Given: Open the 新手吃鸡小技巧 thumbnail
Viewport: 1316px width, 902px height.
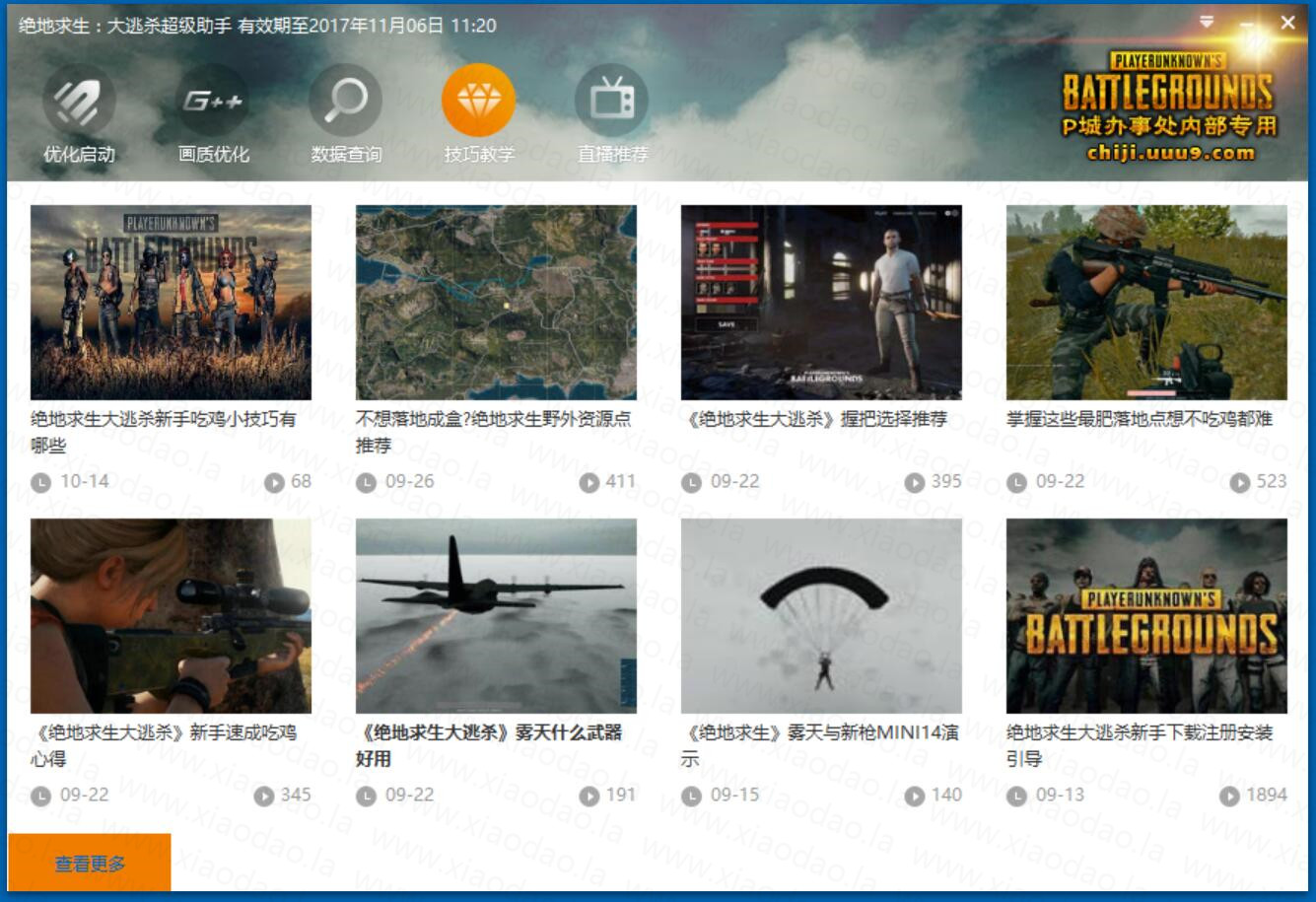Looking at the screenshot, I should (x=171, y=302).
